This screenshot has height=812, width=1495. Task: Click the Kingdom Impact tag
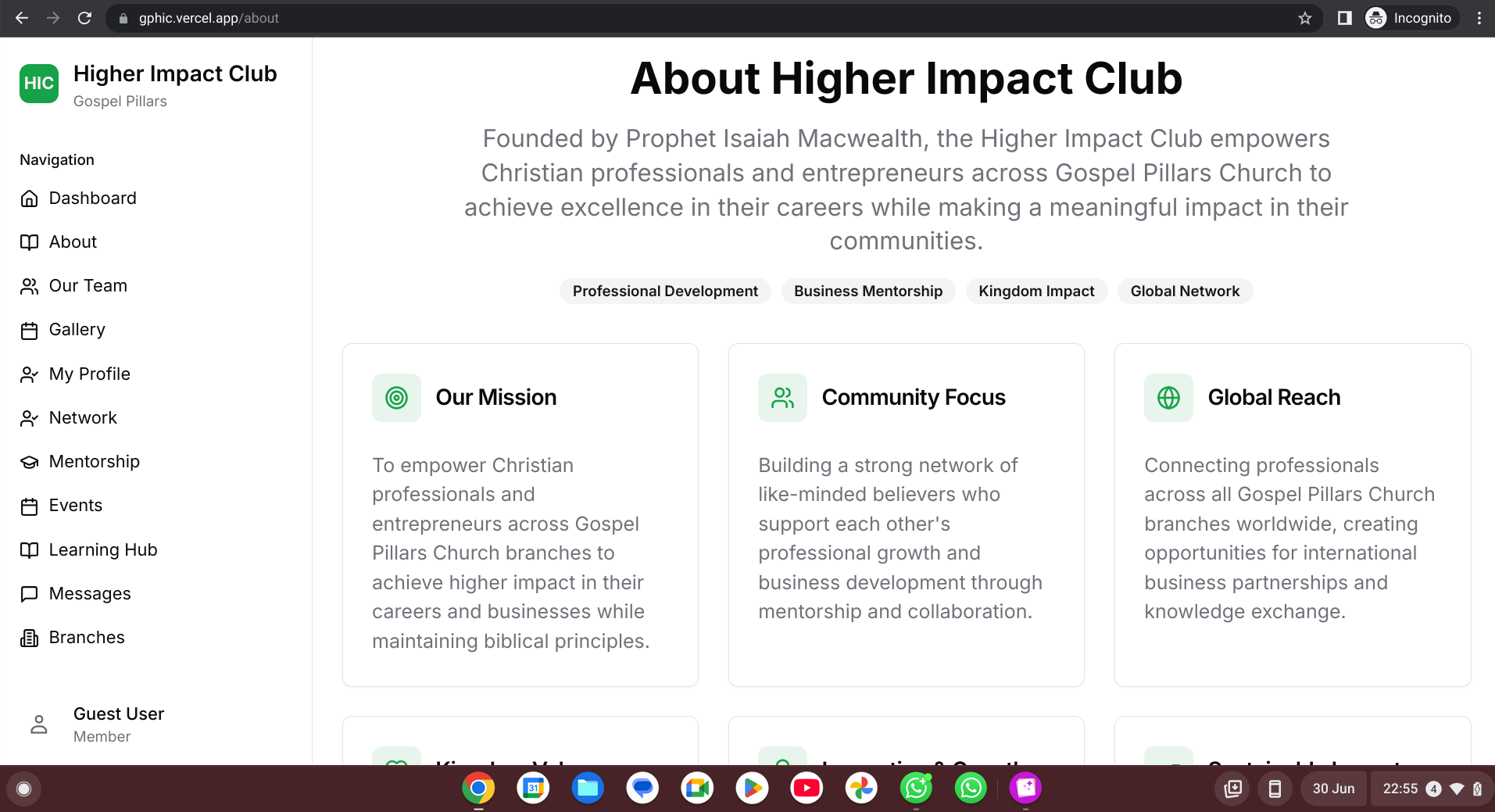coord(1036,292)
